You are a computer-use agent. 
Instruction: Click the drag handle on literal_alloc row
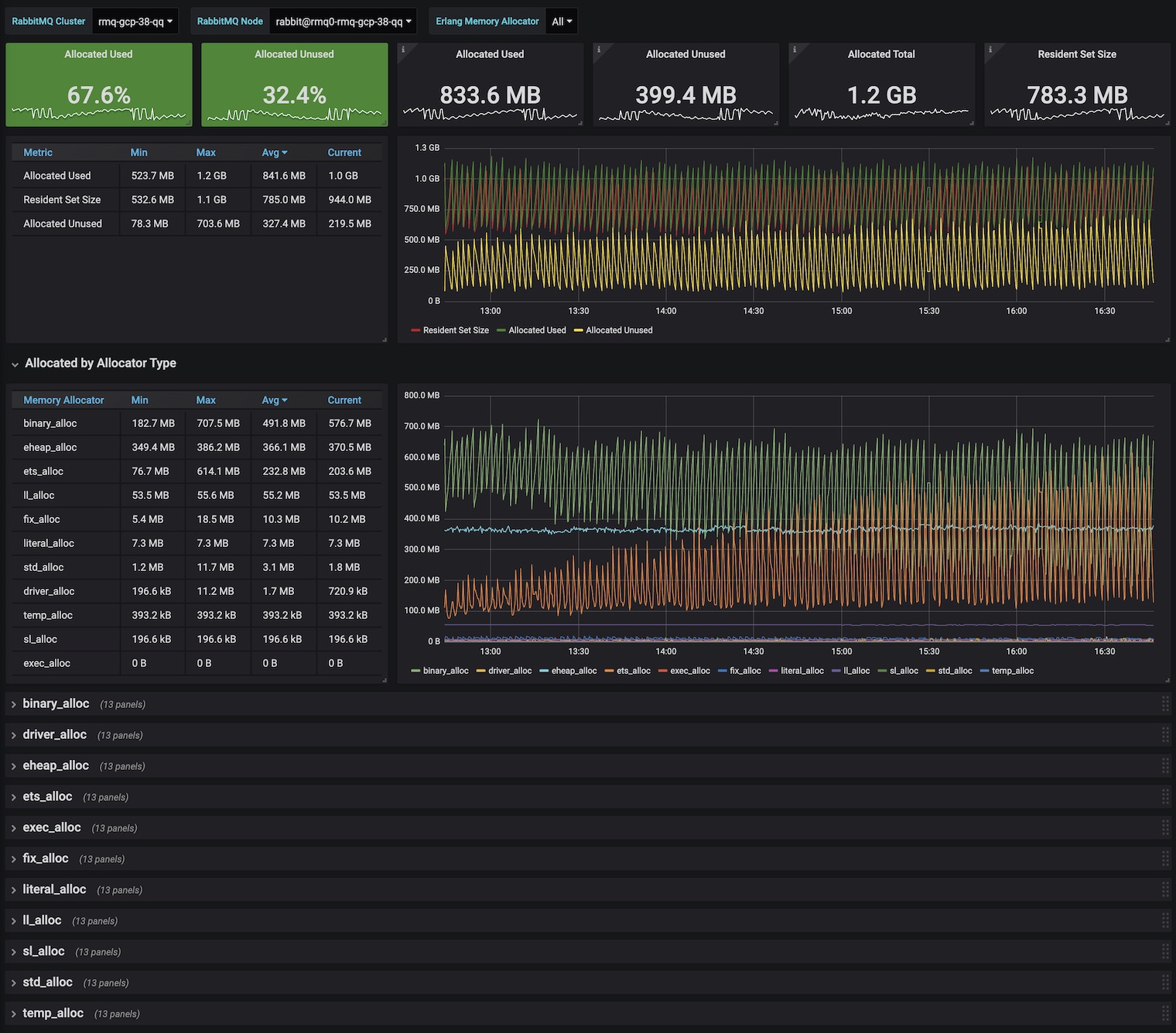click(1165, 890)
